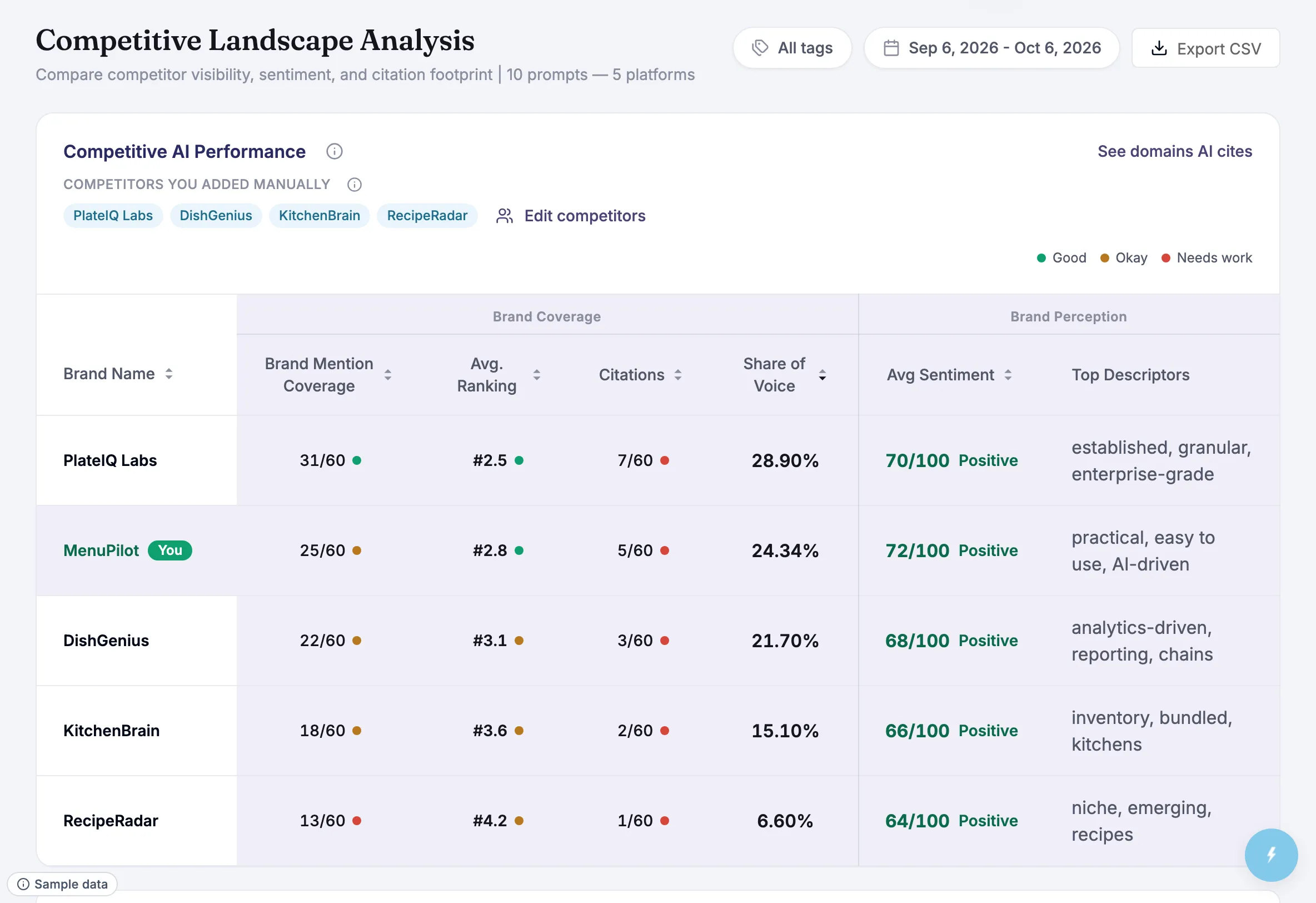Click the 6.60% share of voice value

tap(785, 820)
